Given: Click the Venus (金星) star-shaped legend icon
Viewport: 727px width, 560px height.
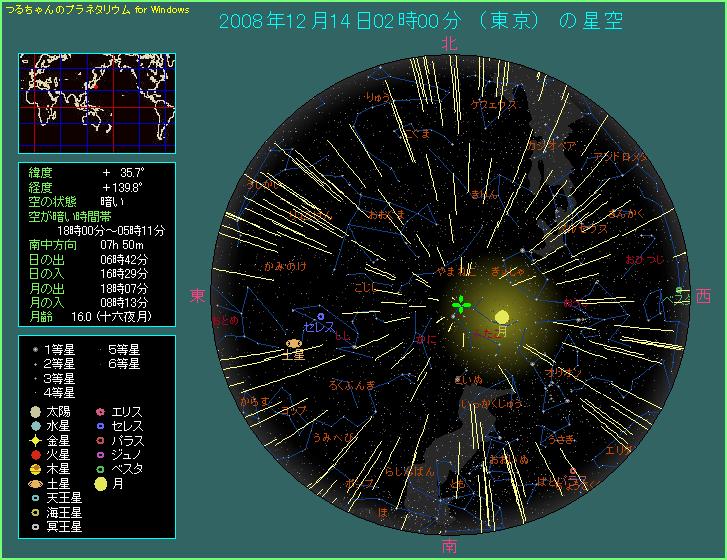Looking at the screenshot, I should (x=35, y=439).
